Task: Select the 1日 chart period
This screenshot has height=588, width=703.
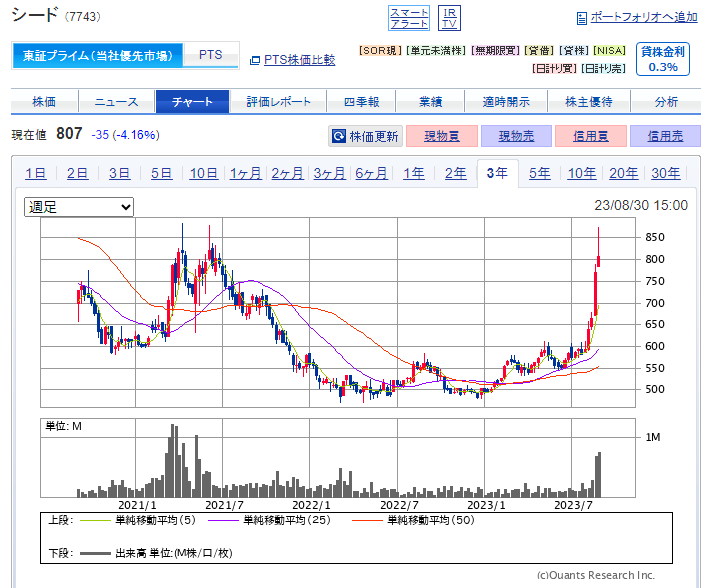Action: coord(35,173)
